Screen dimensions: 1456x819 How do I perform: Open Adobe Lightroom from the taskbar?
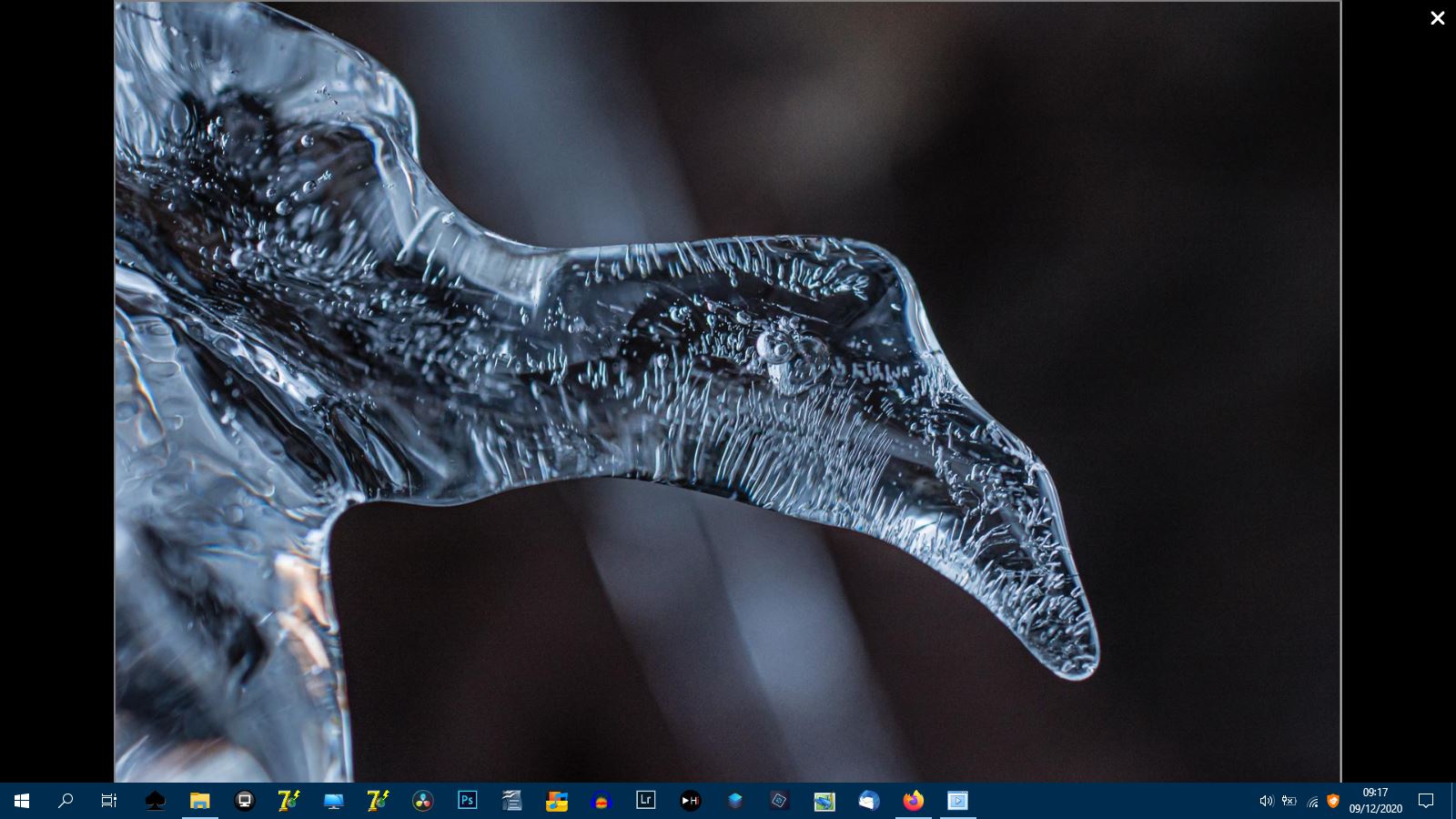tap(645, 801)
